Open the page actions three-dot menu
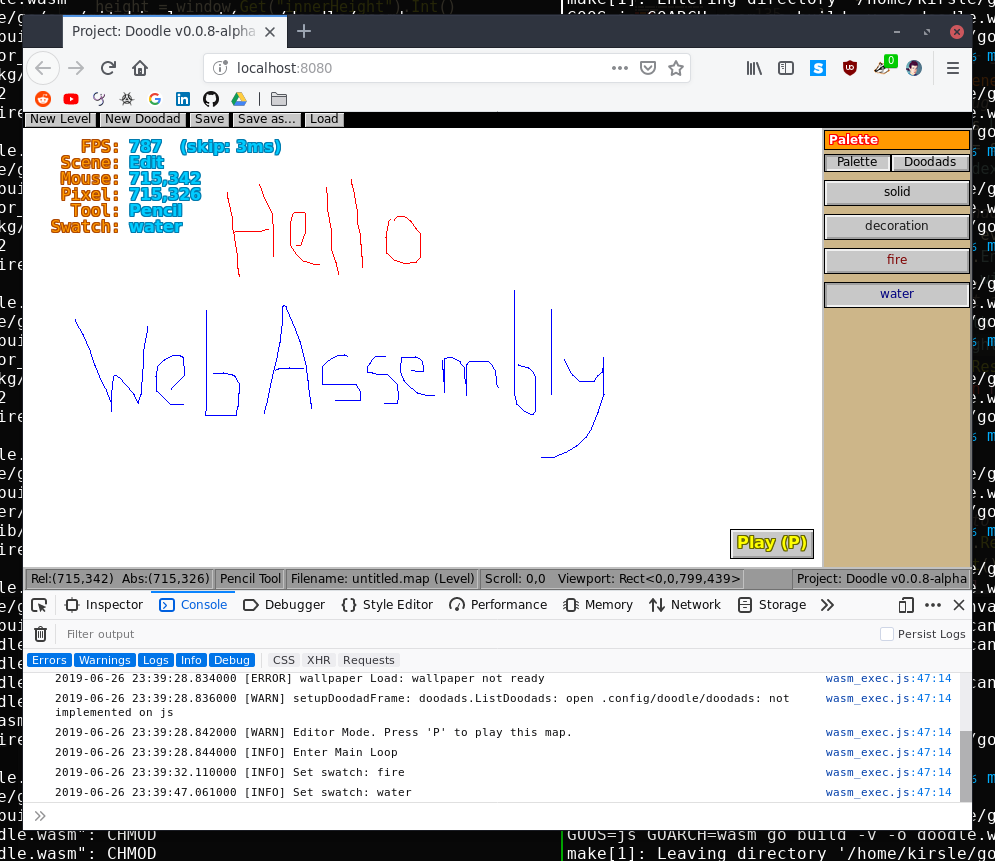The width and height of the screenshot is (995, 861). (x=619, y=68)
